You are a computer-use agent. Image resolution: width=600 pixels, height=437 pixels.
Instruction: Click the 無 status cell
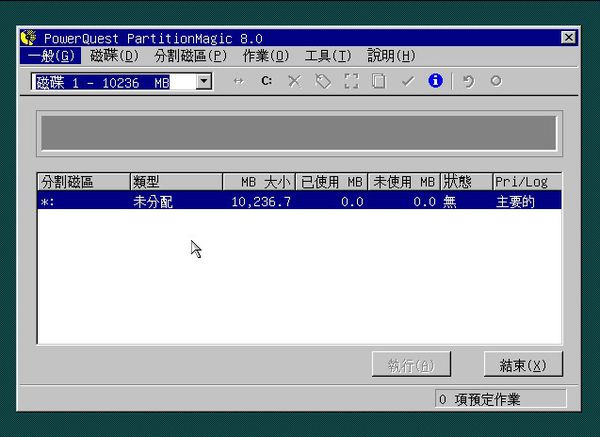tap(450, 202)
